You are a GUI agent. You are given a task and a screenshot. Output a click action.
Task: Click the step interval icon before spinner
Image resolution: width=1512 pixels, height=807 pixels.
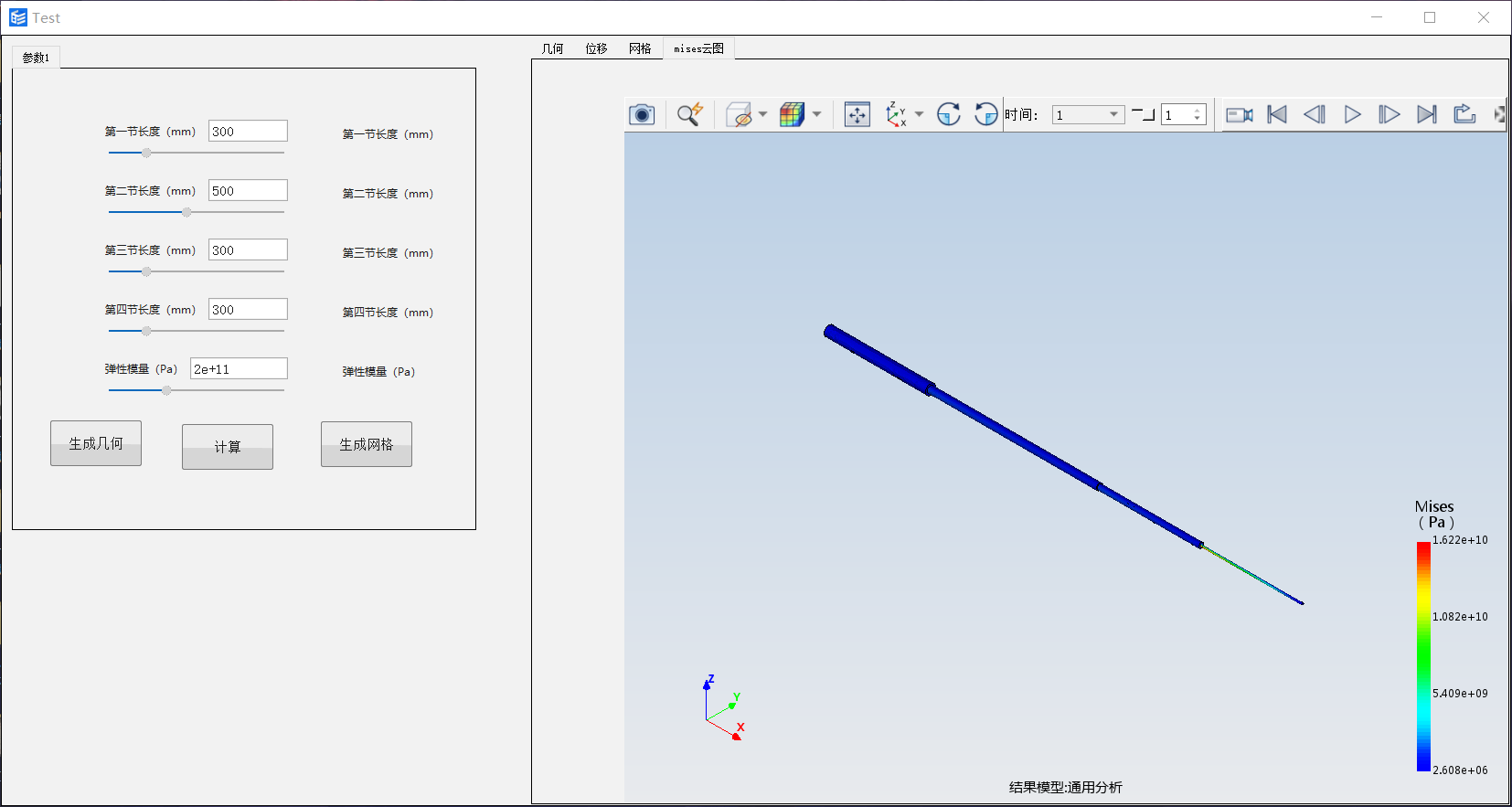click(x=1144, y=114)
